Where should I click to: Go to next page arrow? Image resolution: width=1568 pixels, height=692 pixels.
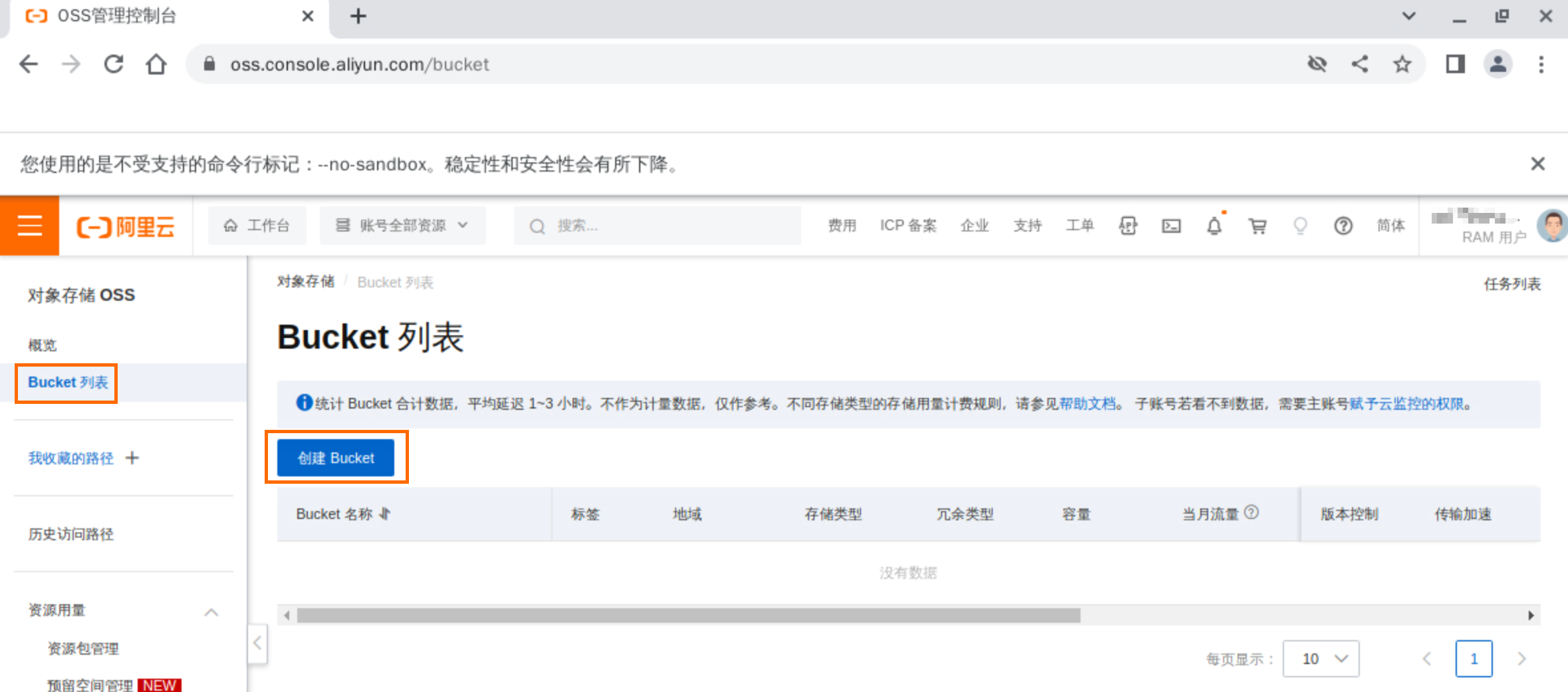(x=1521, y=659)
